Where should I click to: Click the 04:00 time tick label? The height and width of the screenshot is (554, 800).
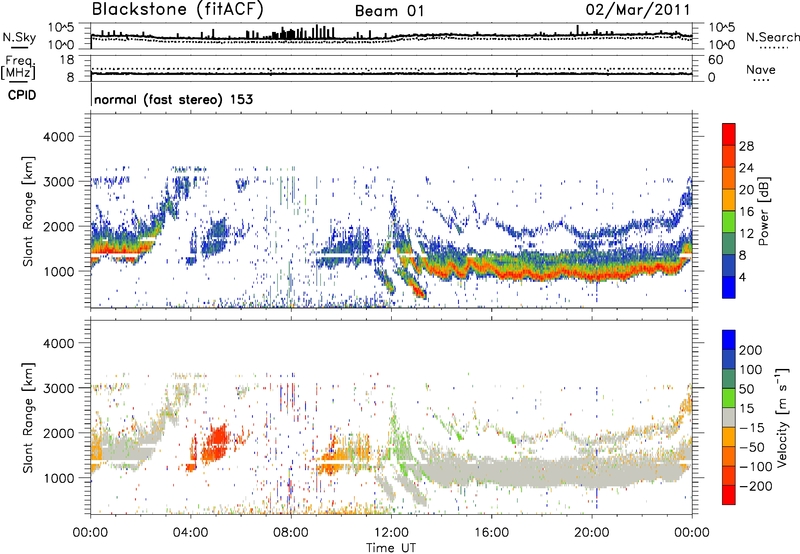coord(191,533)
